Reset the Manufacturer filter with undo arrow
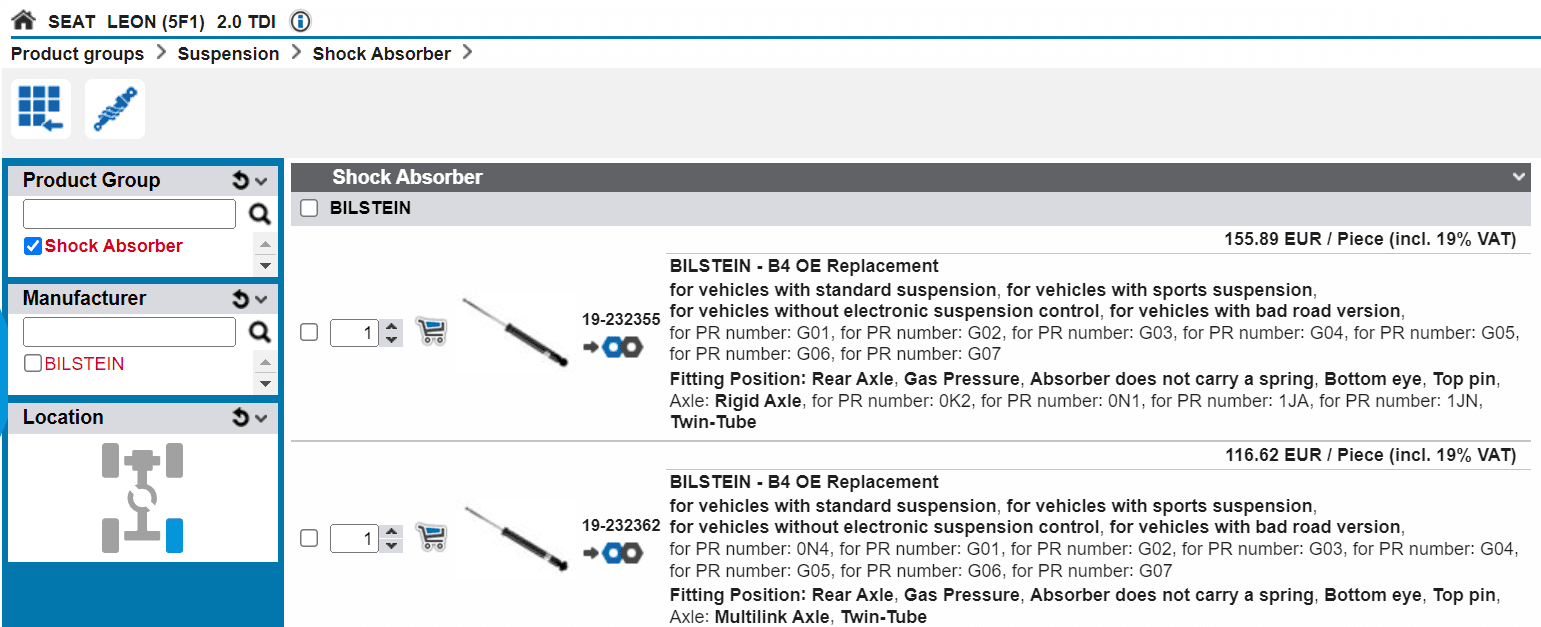The width and height of the screenshot is (1541, 627). pyautogui.click(x=240, y=299)
